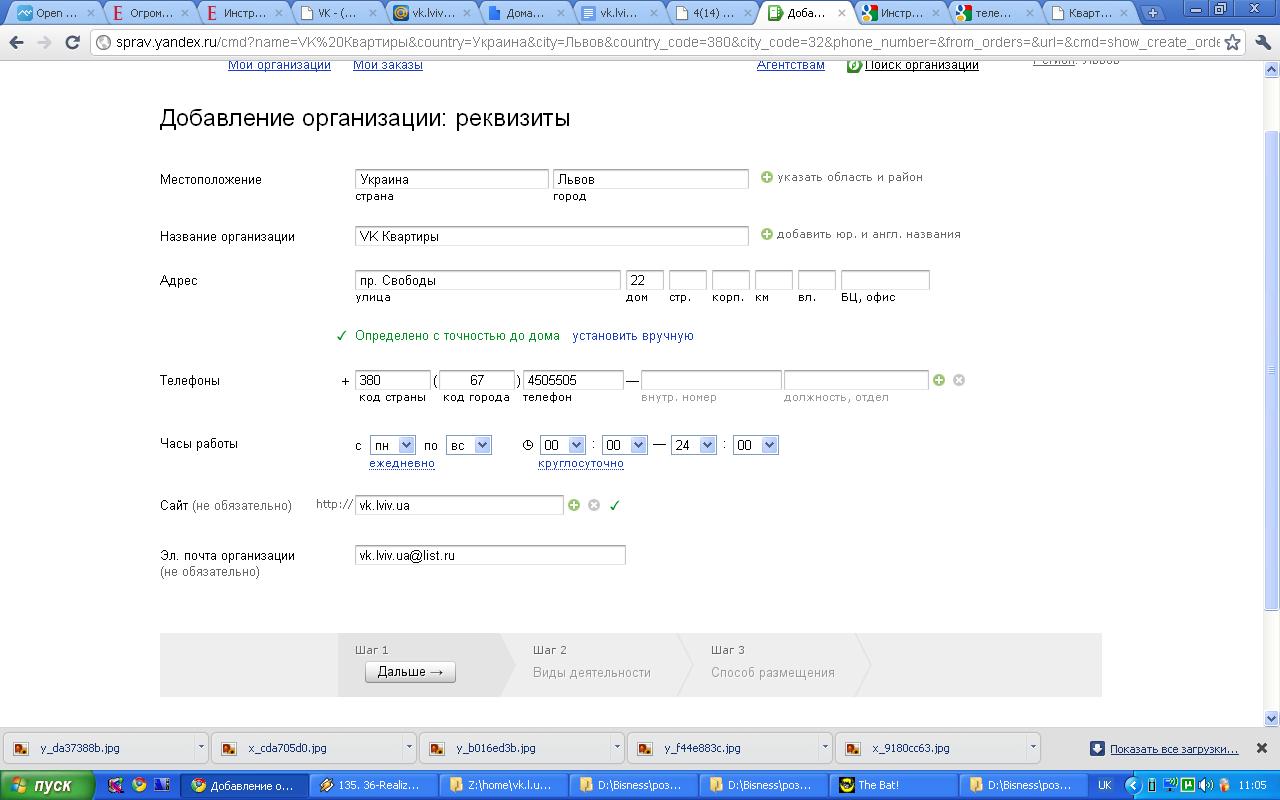Screen dimensions: 1280x800
Task: Bookmark this page with the star icon
Action: point(1233,42)
